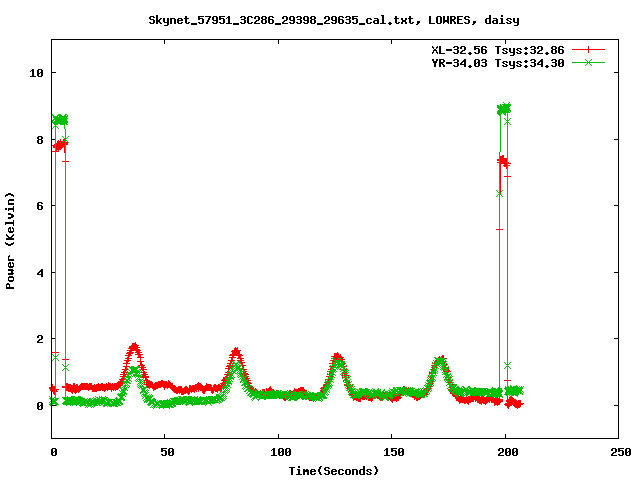Click the 4 tick label on y-axis
The image size is (640, 480).
pyautogui.click(x=39, y=272)
